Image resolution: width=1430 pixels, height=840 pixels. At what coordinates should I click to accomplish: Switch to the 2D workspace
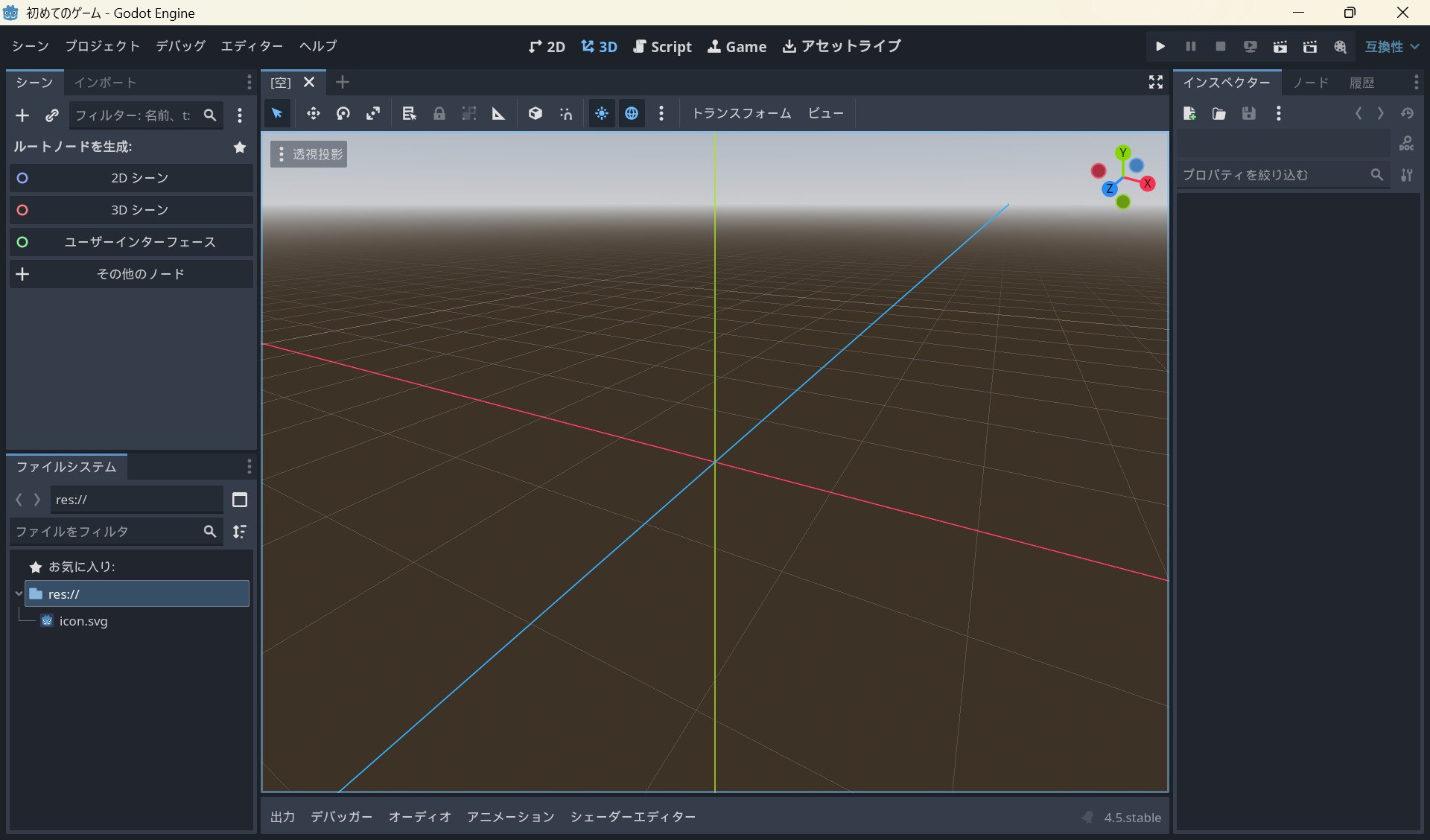[x=547, y=46]
